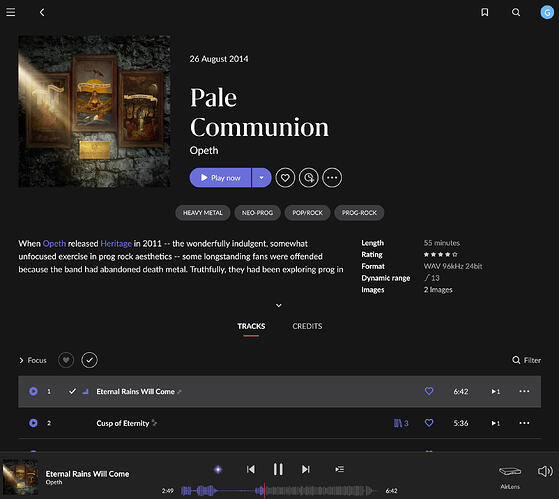Expand the album review chevron
The width and height of the screenshot is (559, 499).
(x=279, y=305)
